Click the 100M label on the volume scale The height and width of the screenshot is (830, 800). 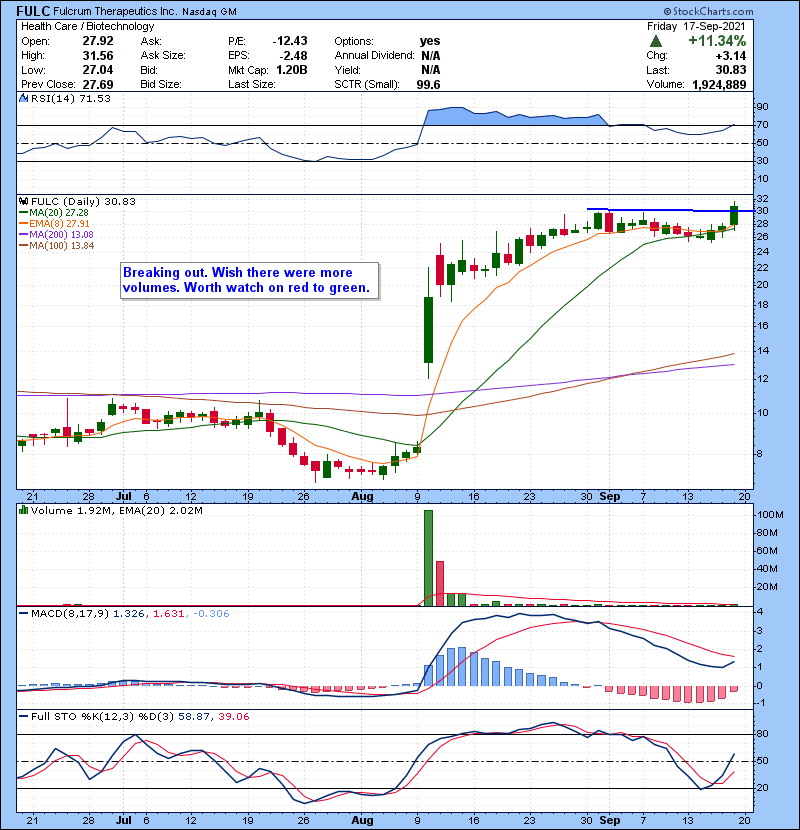point(770,515)
